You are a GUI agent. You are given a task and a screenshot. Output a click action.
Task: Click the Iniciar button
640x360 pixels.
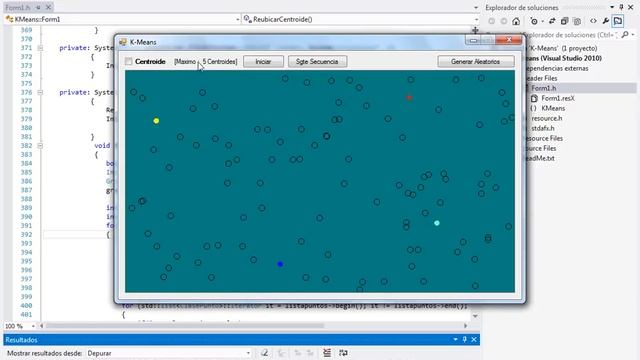[x=263, y=62]
